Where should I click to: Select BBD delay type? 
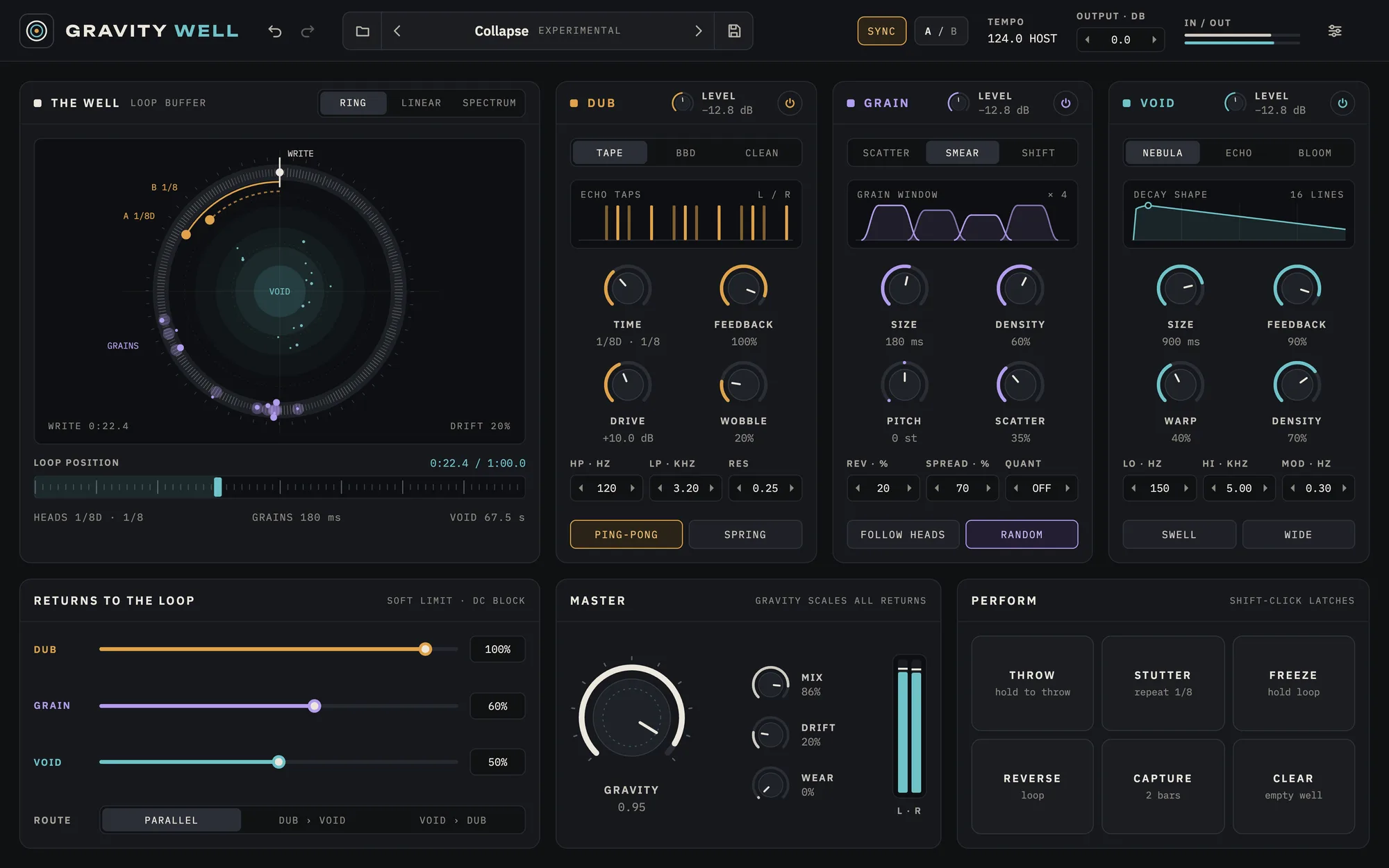[x=685, y=153]
